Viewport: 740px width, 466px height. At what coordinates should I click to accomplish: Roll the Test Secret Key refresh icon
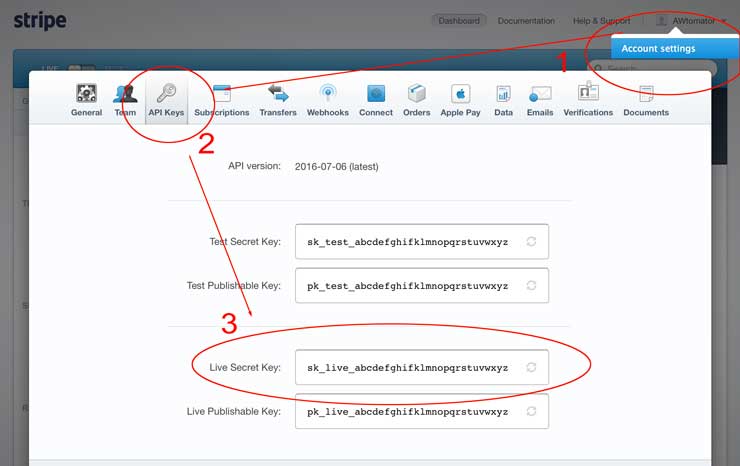pyautogui.click(x=531, y=241)
